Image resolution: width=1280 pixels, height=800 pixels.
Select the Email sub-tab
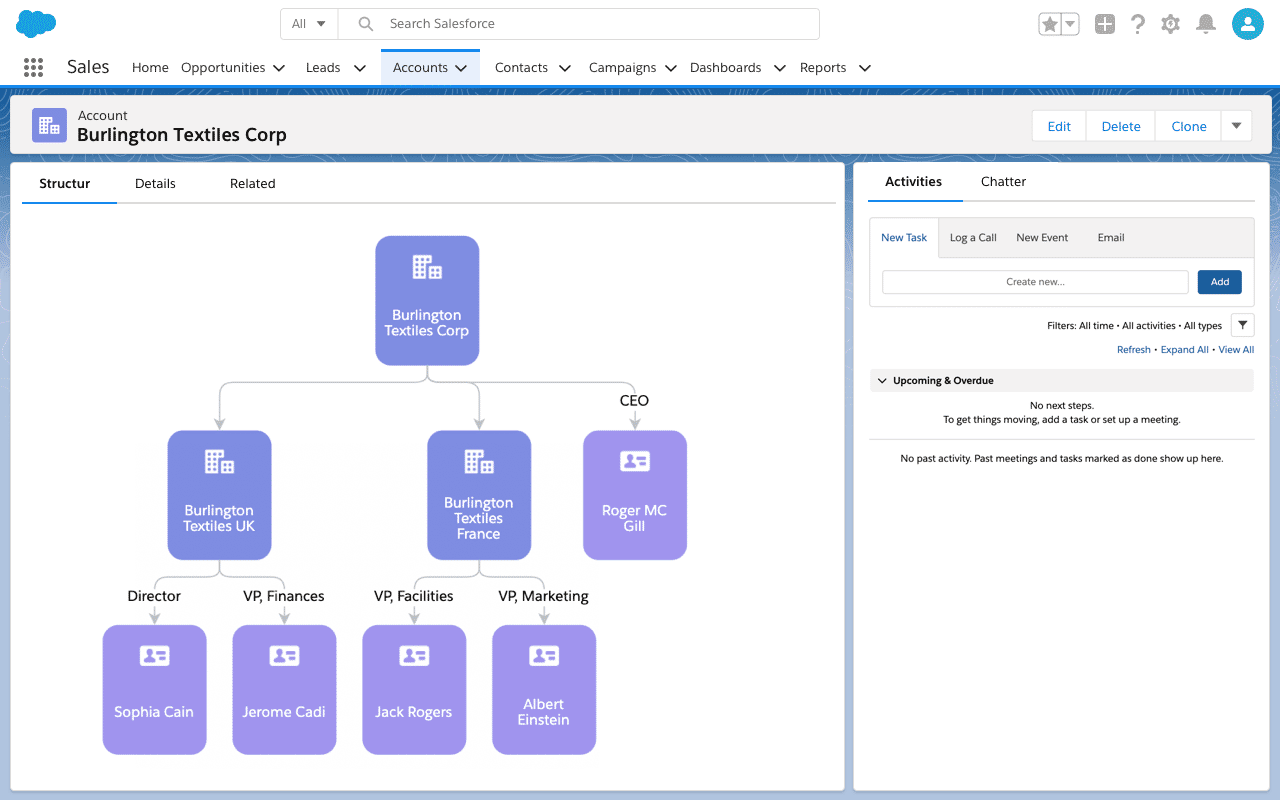(x=1111, y=238)
